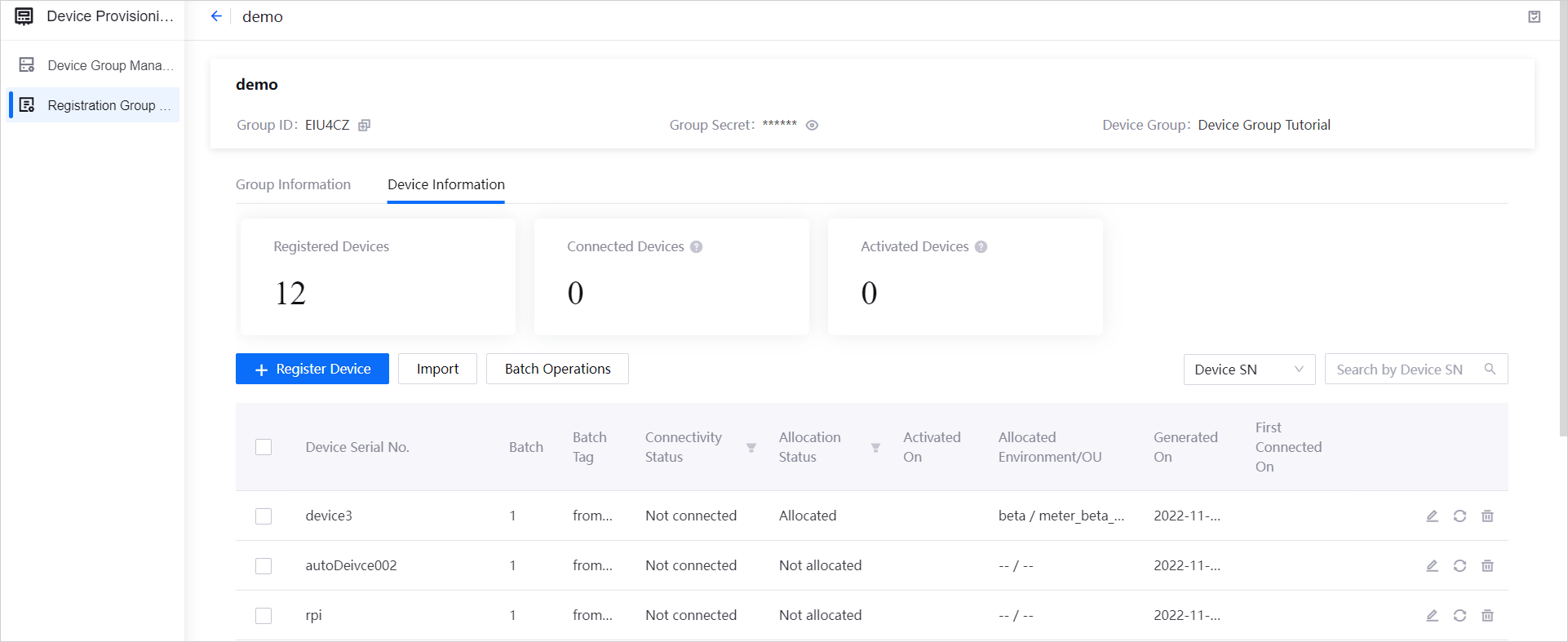Click the rpi serial number

313,615
